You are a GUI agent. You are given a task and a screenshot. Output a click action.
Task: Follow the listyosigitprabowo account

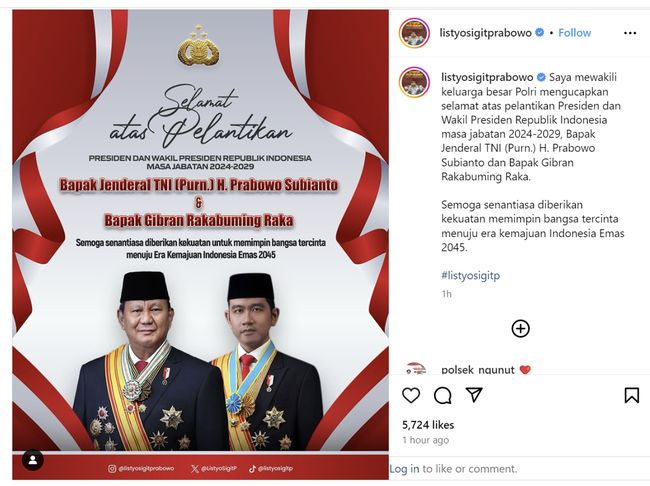[574, 33]
